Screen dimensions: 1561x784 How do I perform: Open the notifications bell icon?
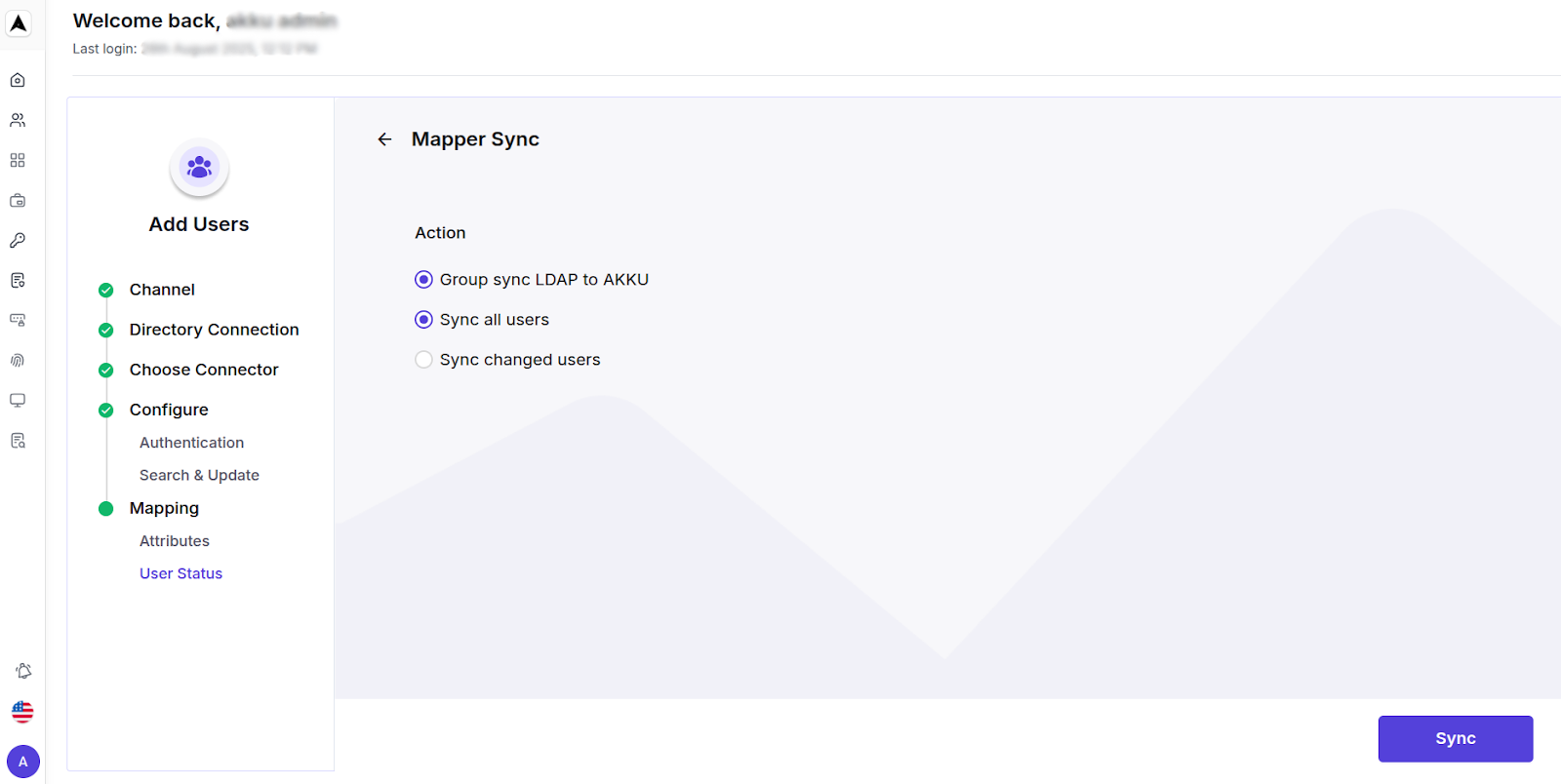pos(23,671)
